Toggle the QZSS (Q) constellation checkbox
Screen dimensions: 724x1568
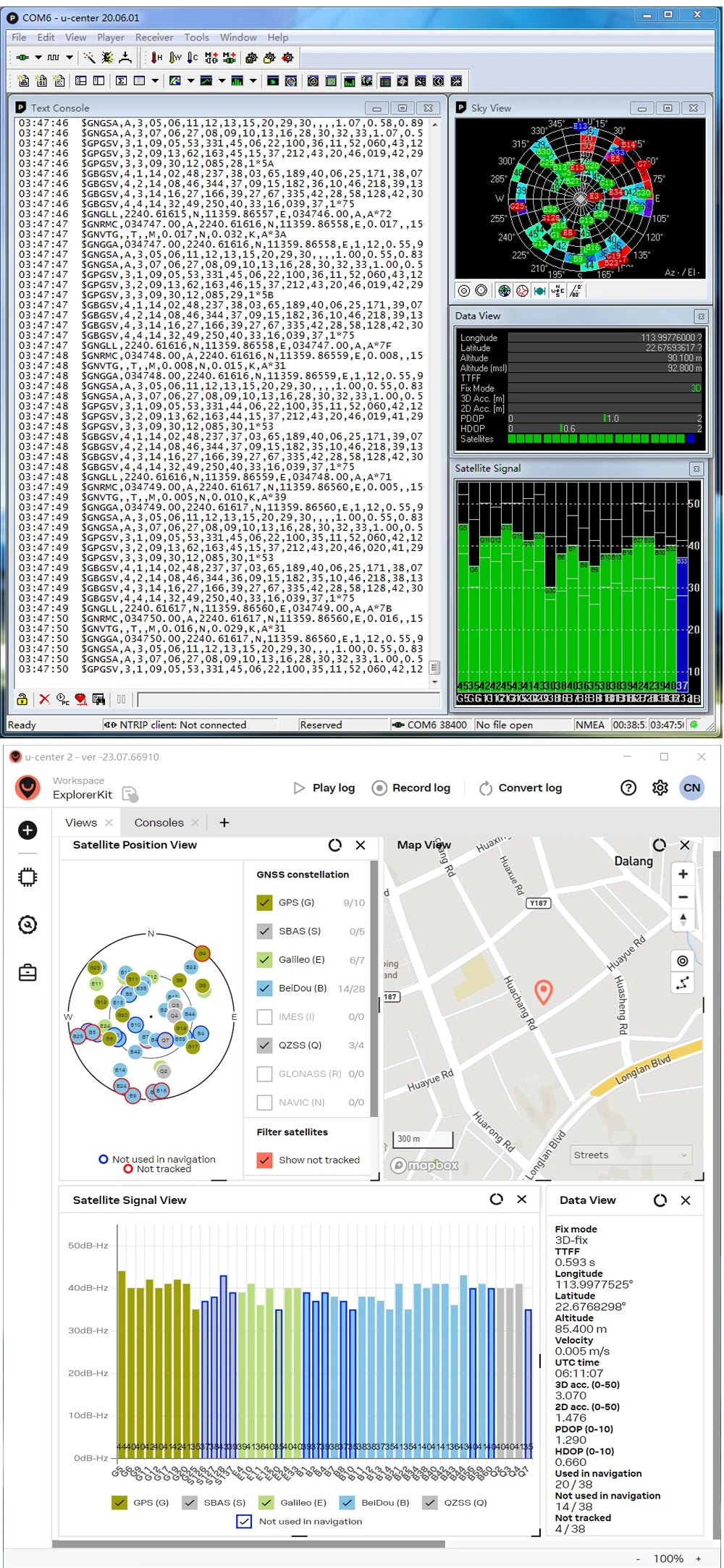tap(264, 1045)
